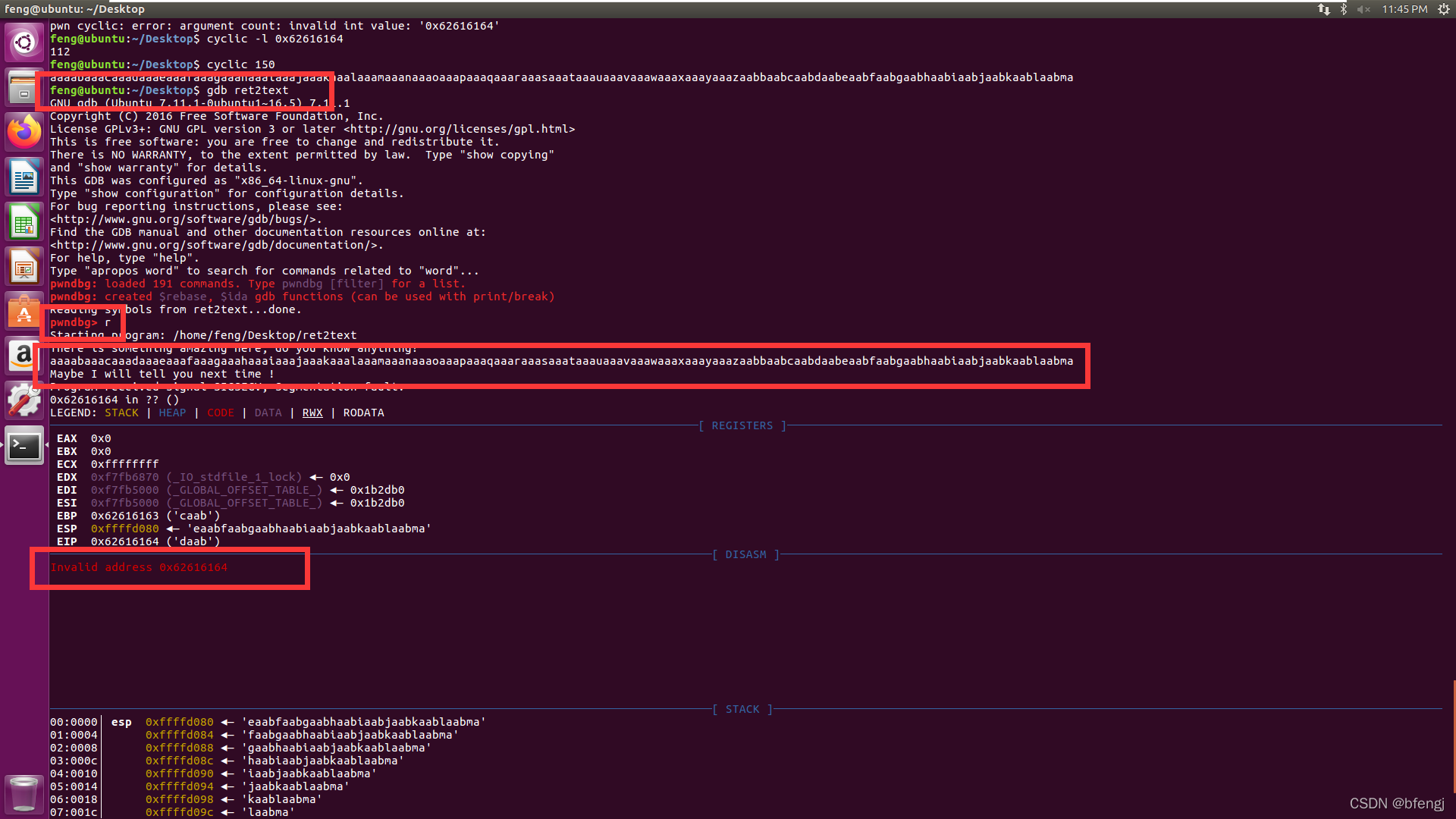Click the 'pwndbg> r' prompt line
This screenshot has height=819, width=1456.
tap(80, 322)
